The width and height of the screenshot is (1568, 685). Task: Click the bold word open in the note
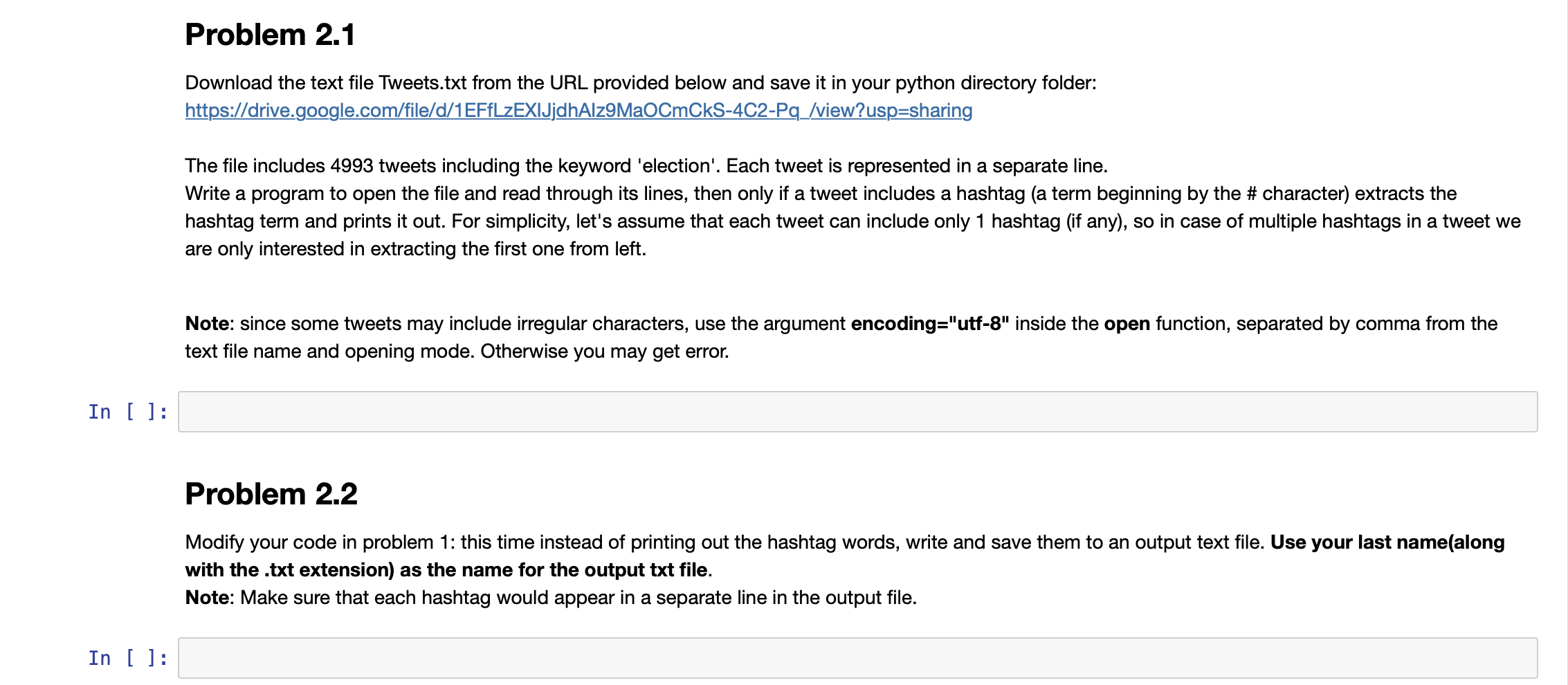[1128, 322]
